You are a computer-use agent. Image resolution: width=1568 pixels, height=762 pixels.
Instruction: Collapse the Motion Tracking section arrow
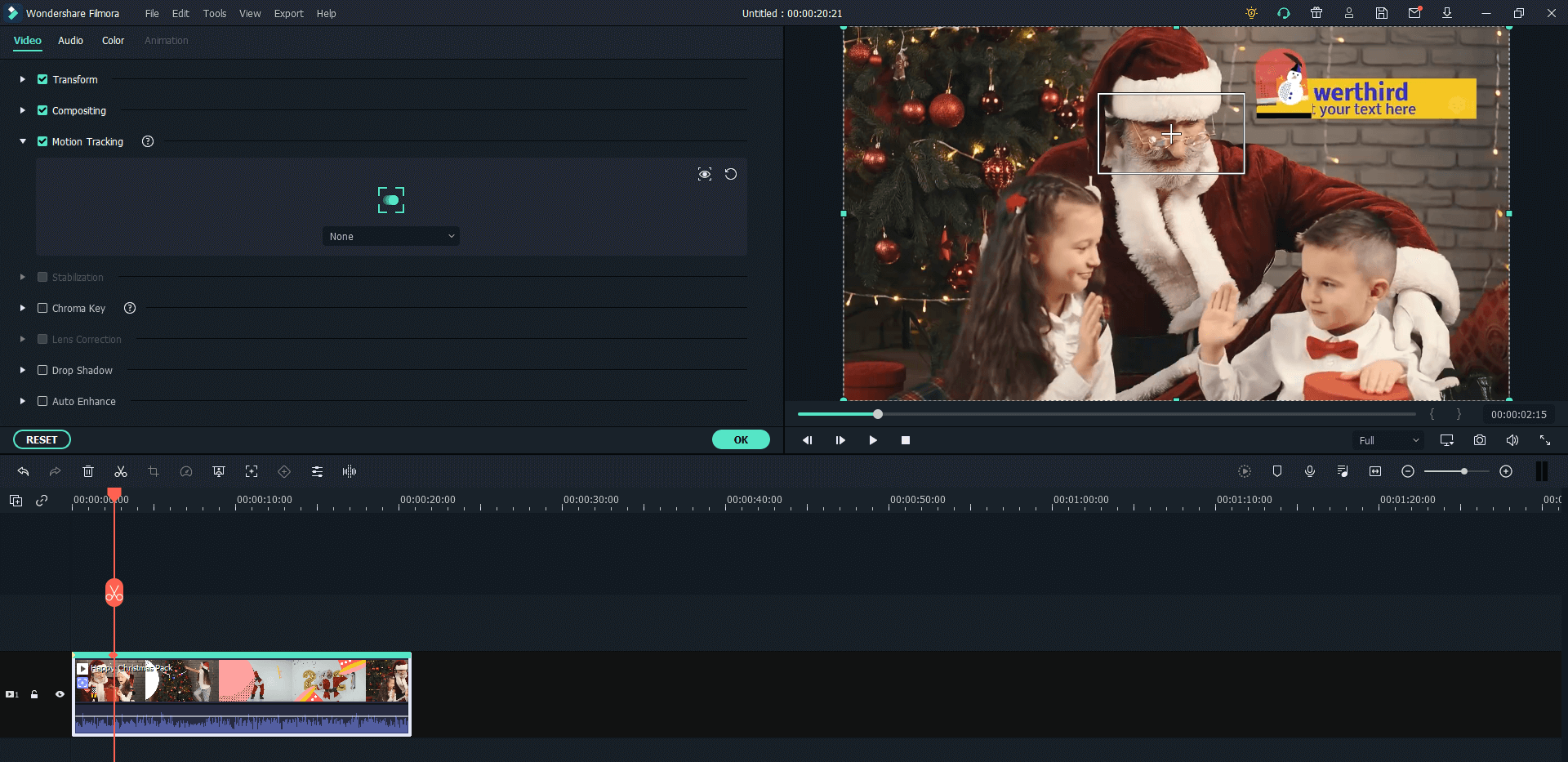23,141
